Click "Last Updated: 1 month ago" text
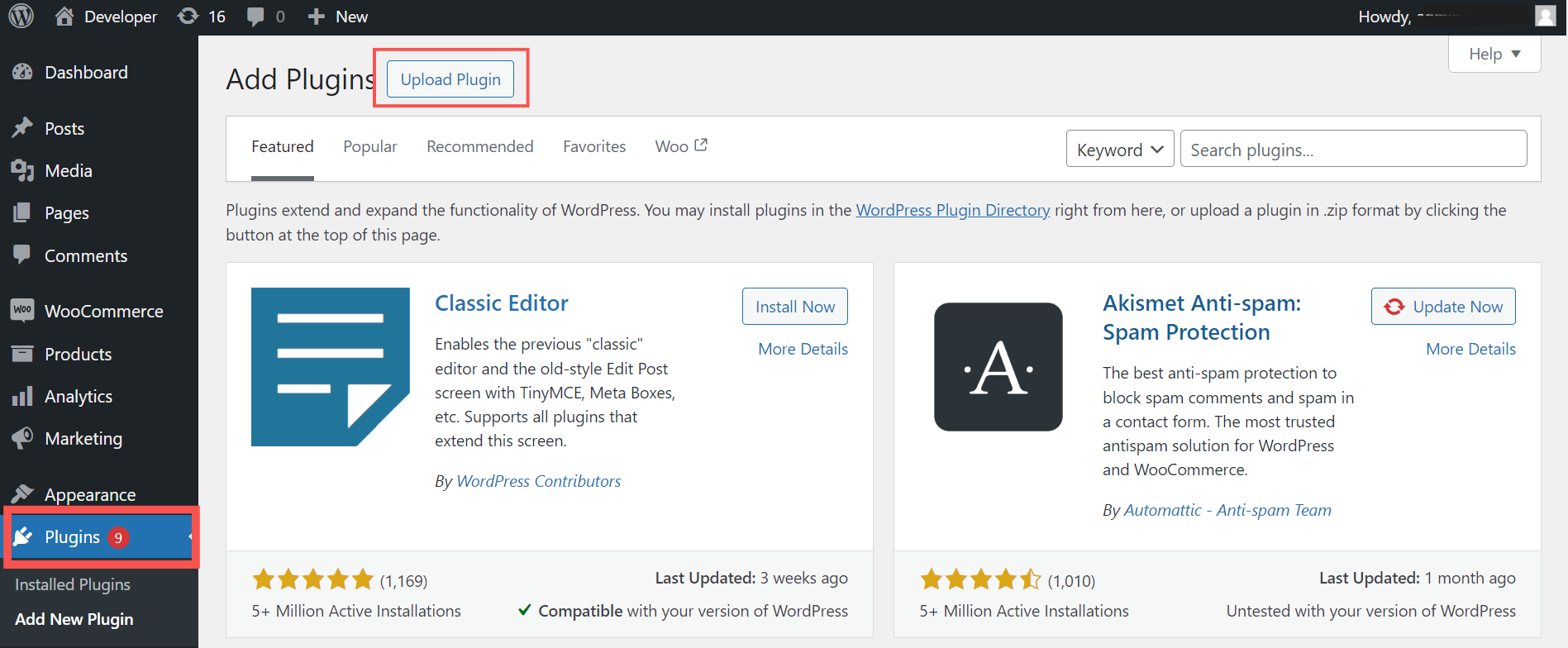 point(1418,578)
